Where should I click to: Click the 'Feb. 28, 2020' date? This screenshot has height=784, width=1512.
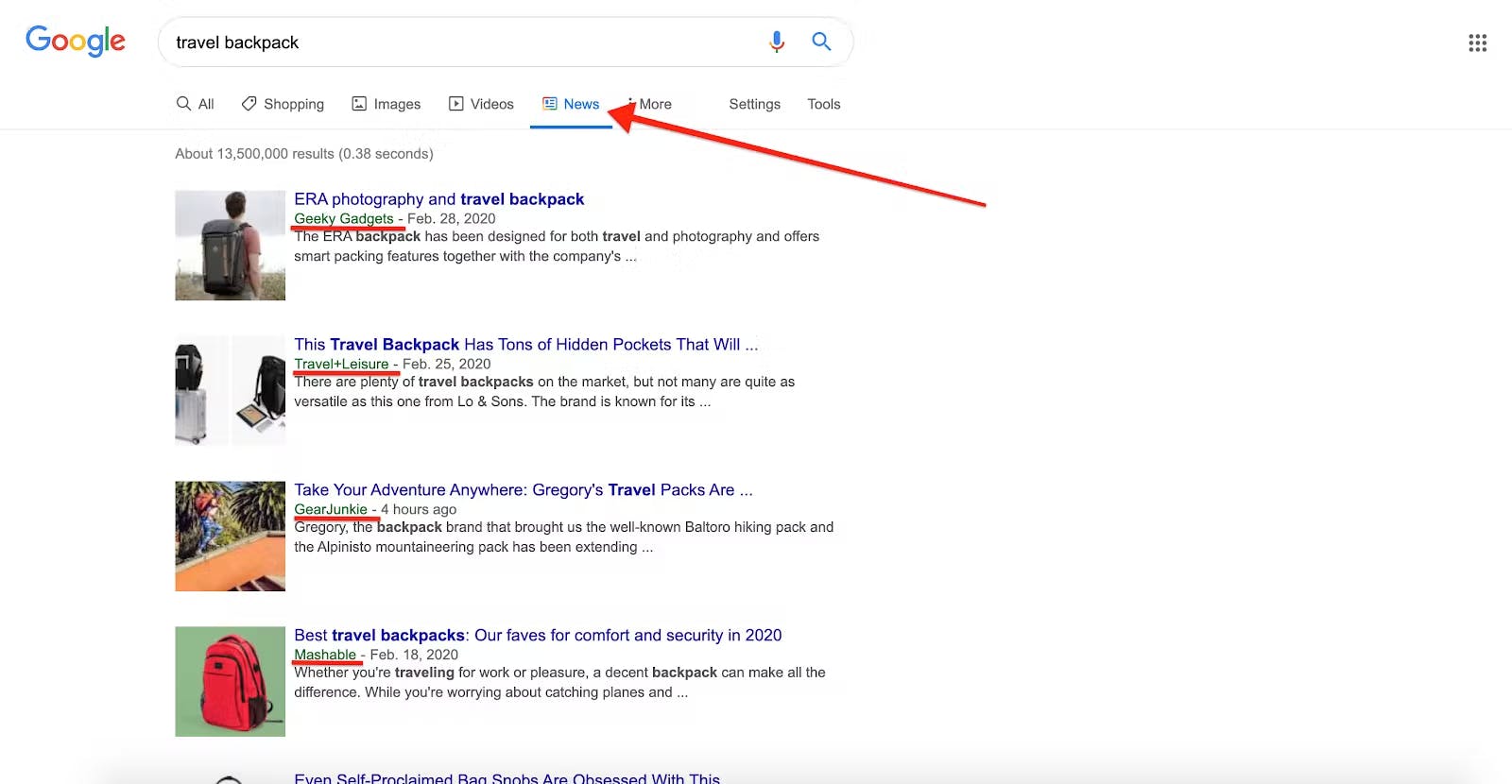tap(451, 218)
